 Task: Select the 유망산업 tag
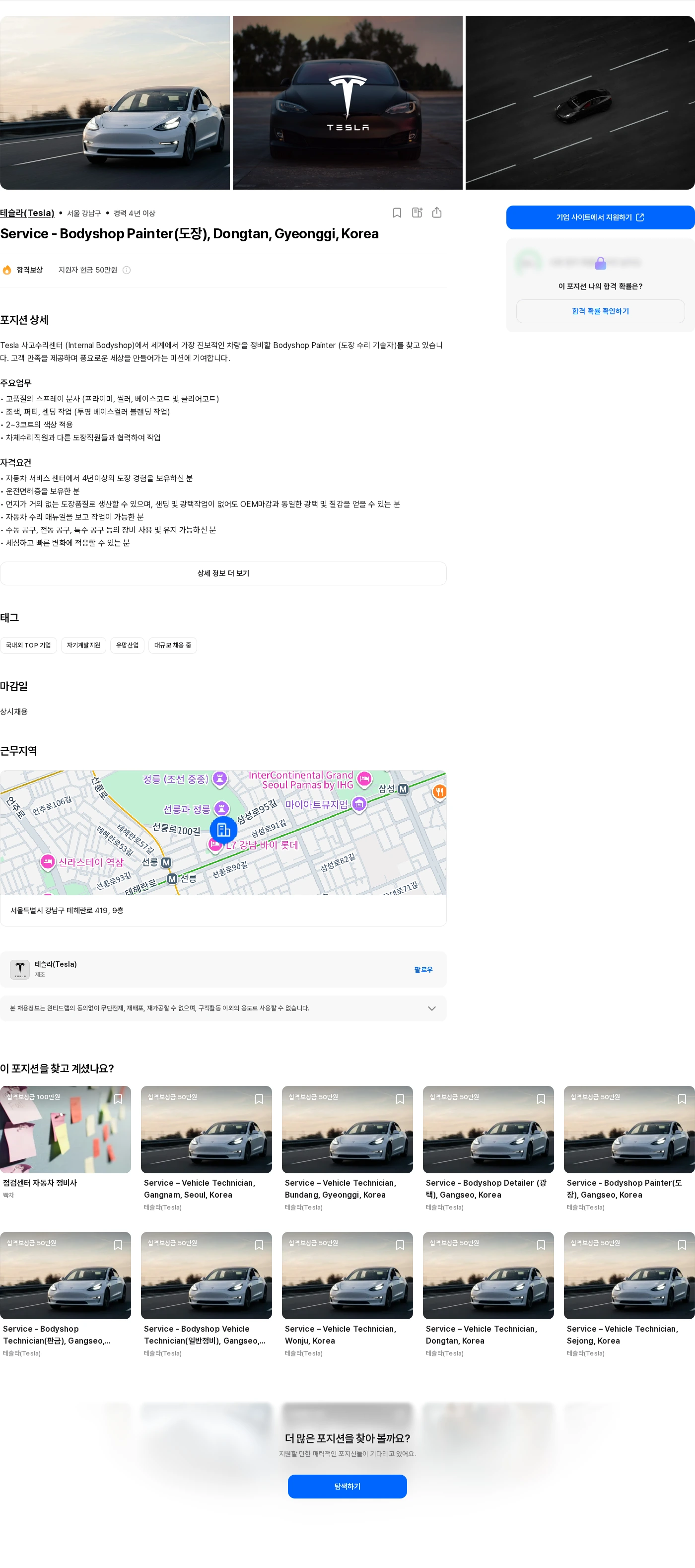[x=127, y=645]
